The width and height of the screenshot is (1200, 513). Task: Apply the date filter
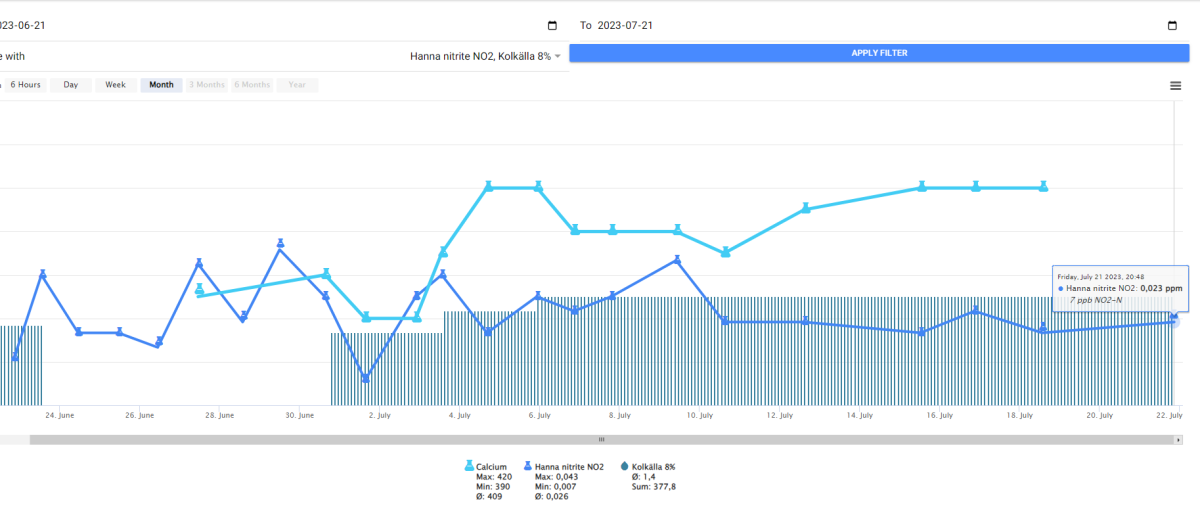pyautogui.click(x=879, y=53)
